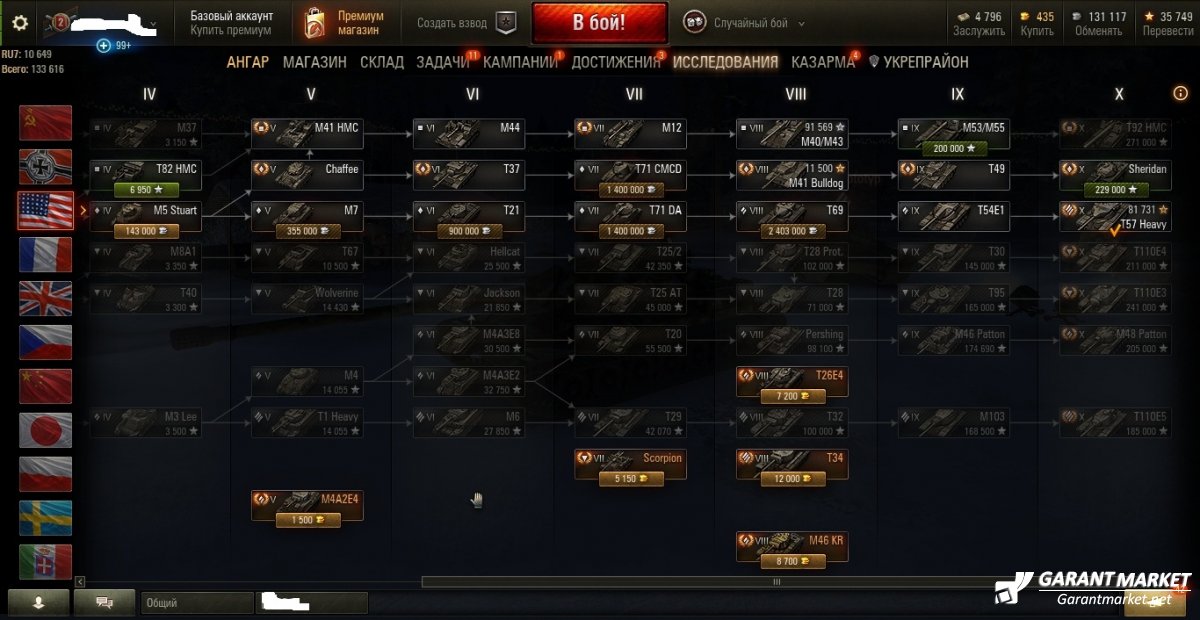Click Купить премиум link
This screenshot has height=620, width=1200.
click(232, 31)
